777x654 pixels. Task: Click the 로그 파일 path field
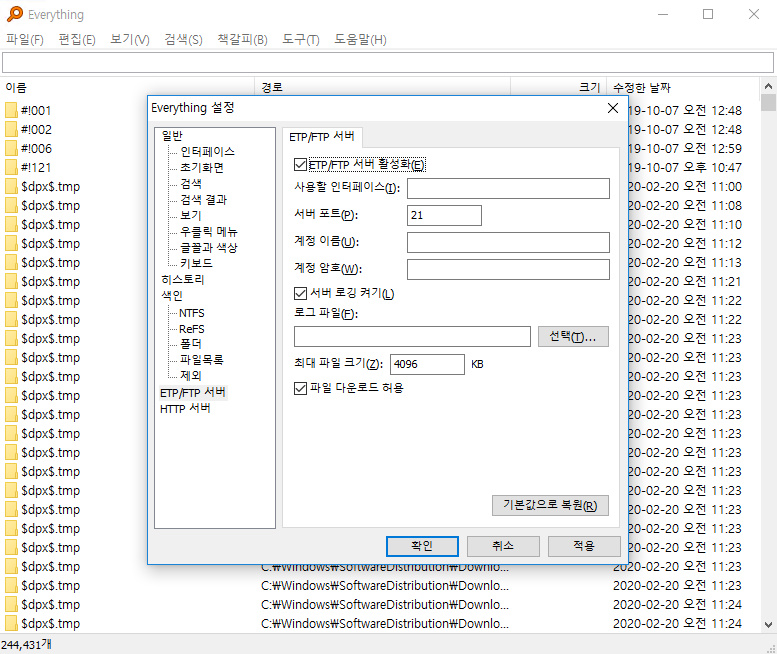click(x=412, y=337)
